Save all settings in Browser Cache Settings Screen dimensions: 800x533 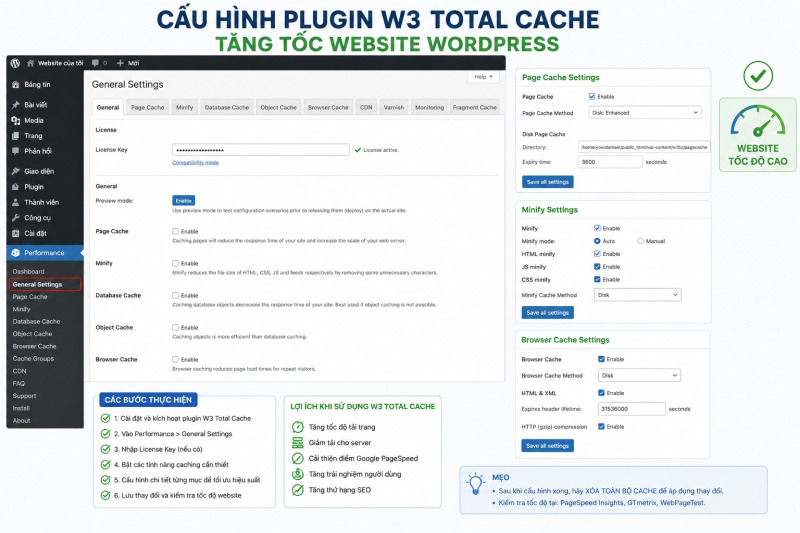[547, 446]
